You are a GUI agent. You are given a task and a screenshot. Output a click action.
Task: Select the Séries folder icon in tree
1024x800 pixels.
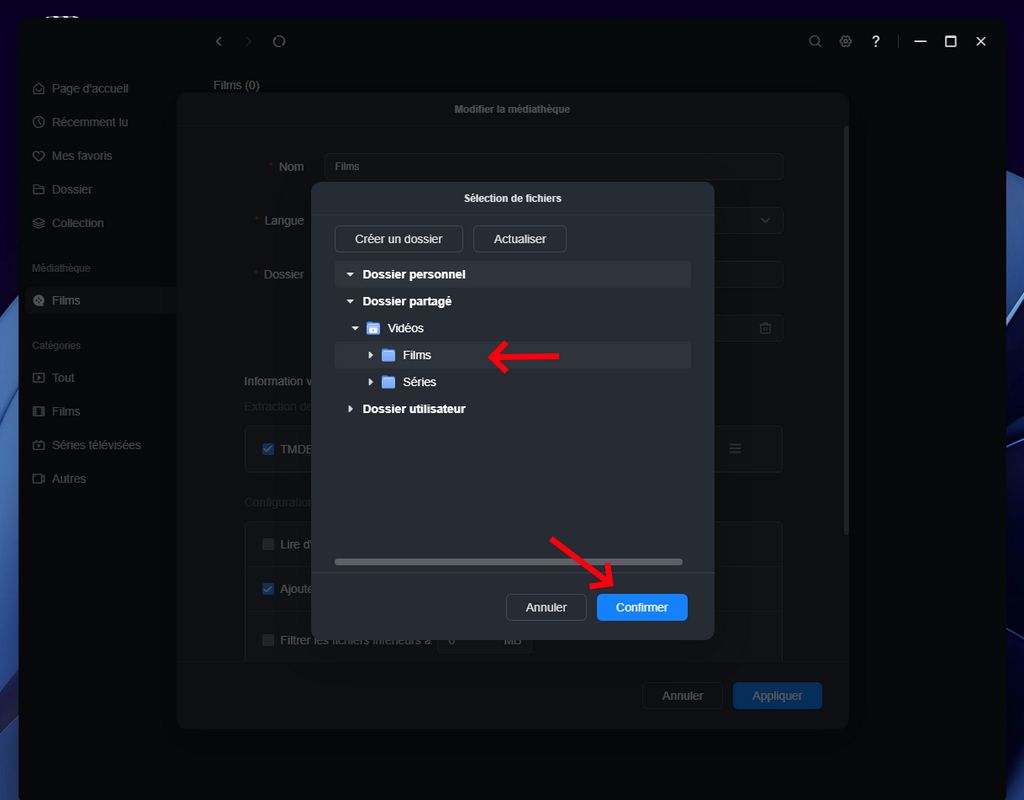coord(389,382)
